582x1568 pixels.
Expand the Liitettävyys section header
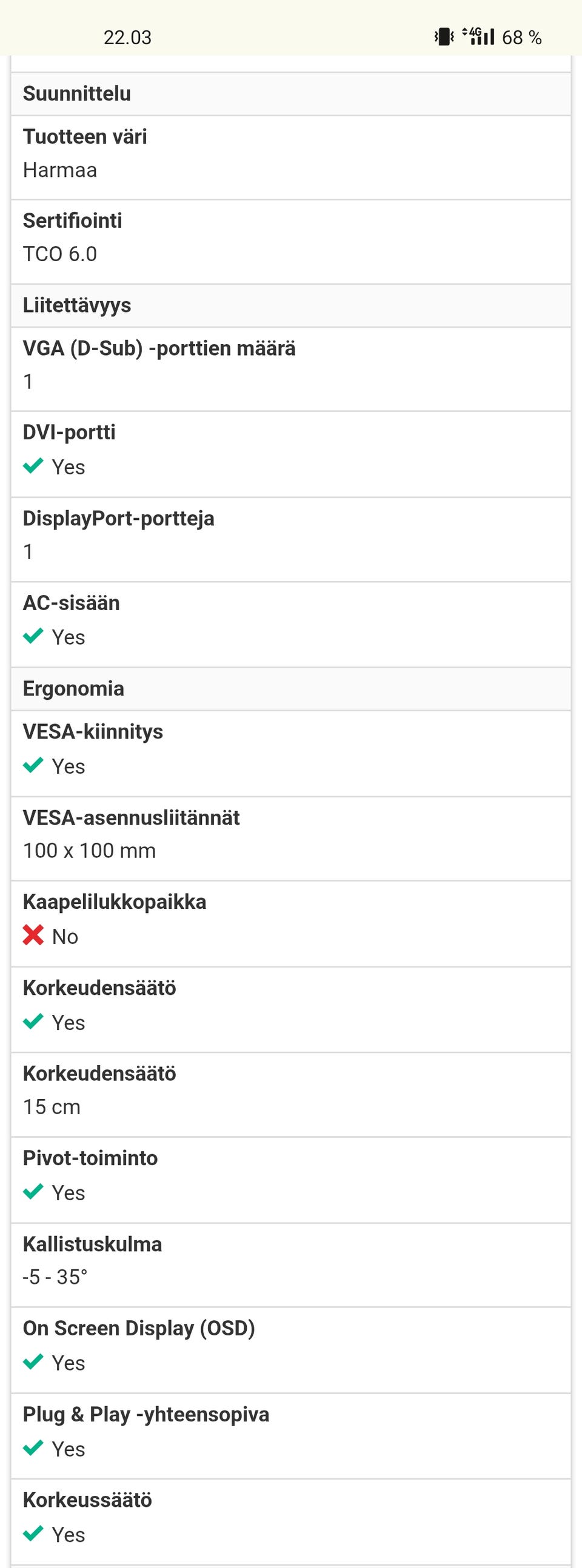point(77,305)
